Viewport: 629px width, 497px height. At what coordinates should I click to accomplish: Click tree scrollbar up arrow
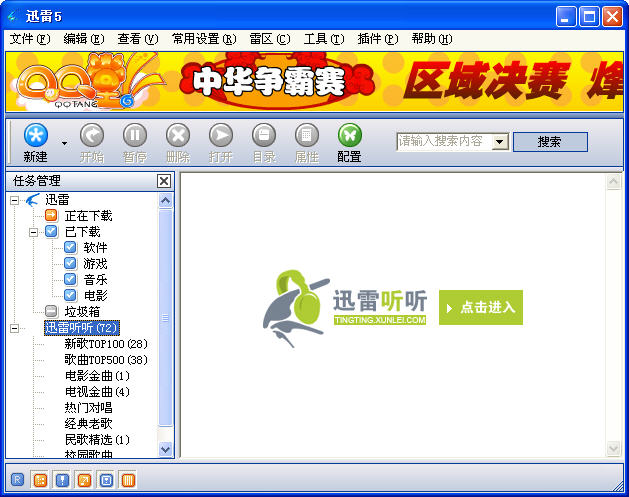(166, 201)
